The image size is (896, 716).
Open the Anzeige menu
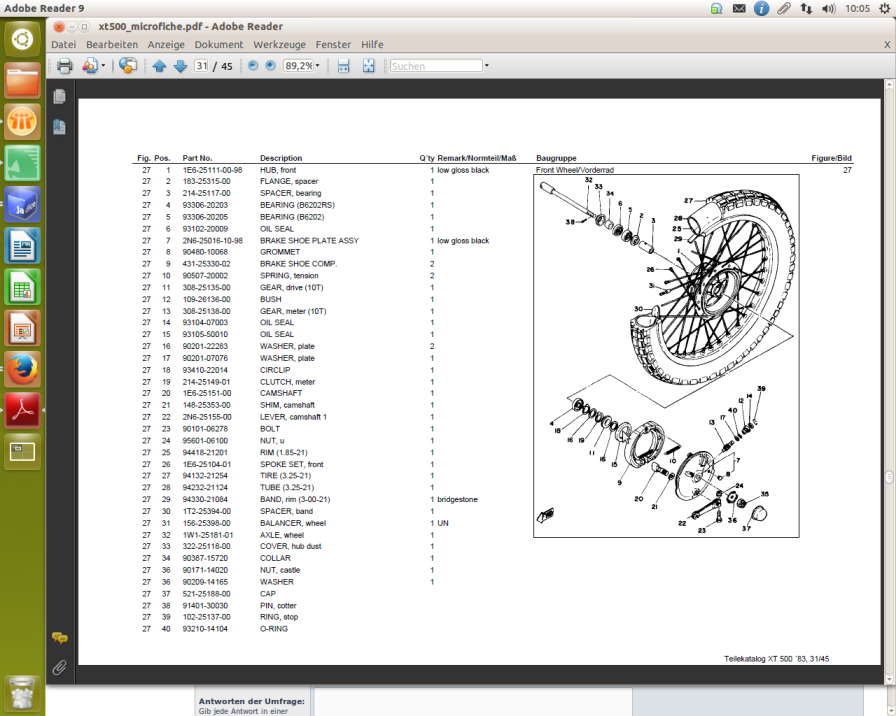[166, 45]
